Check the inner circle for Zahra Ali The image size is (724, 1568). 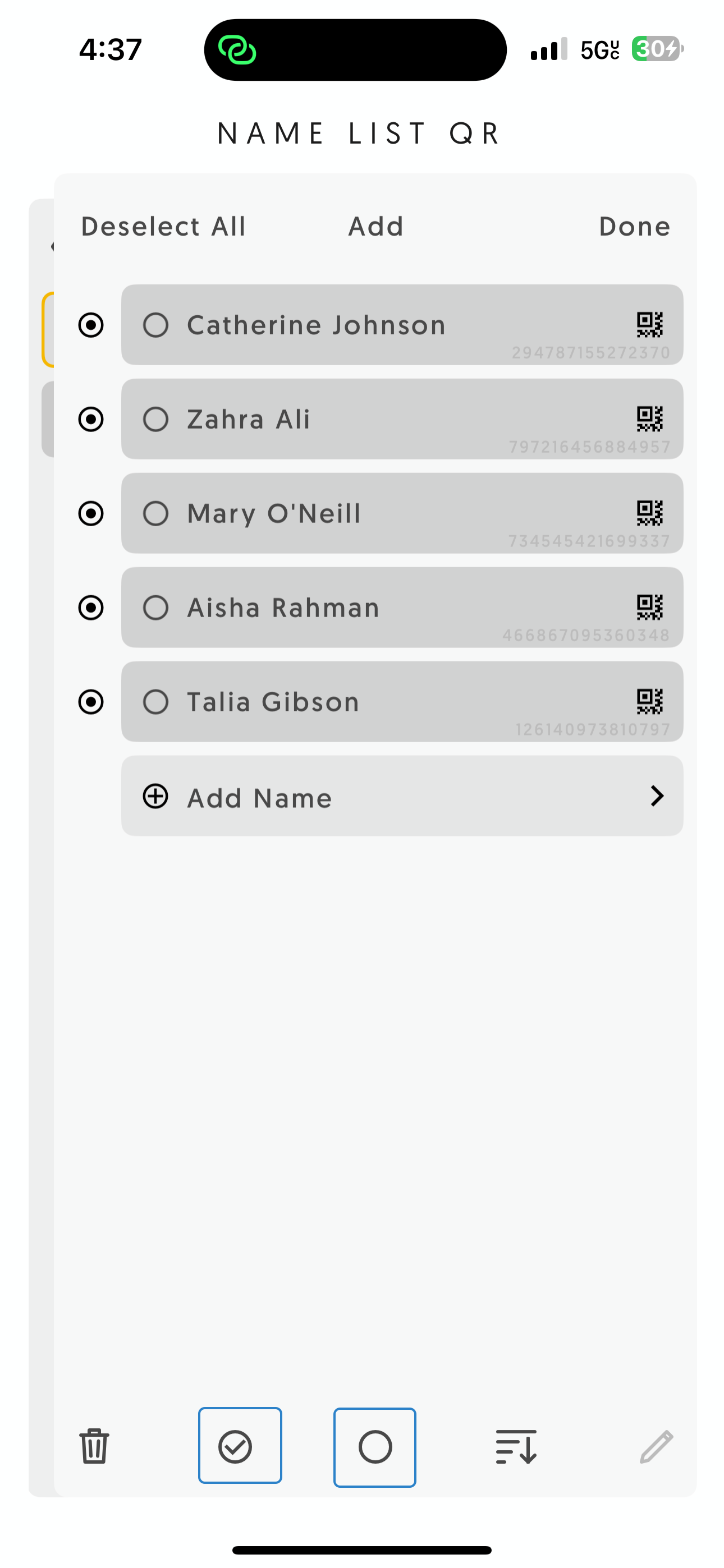(156, 419)
